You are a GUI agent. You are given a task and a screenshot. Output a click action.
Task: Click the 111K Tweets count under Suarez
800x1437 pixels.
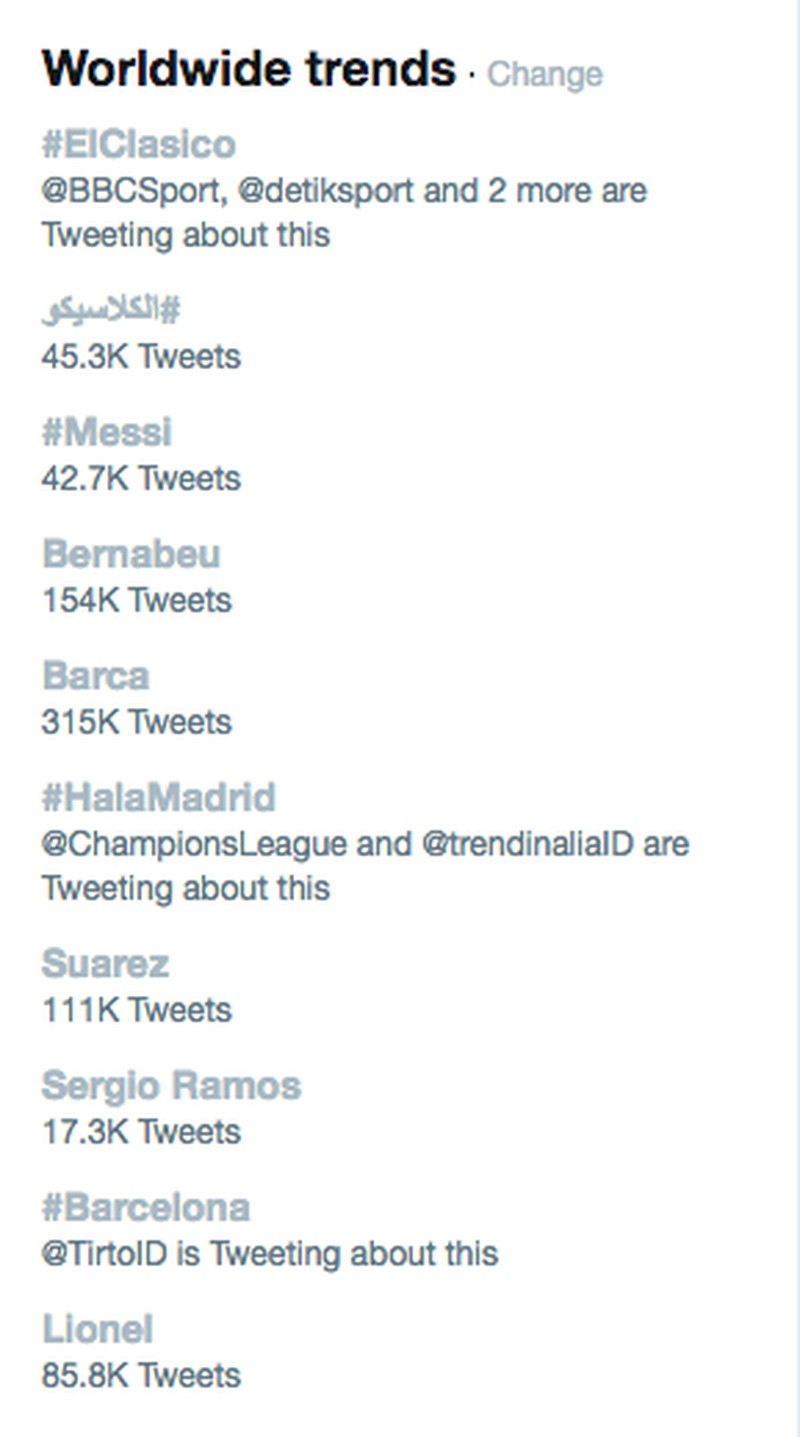(x=136, y=1010)
